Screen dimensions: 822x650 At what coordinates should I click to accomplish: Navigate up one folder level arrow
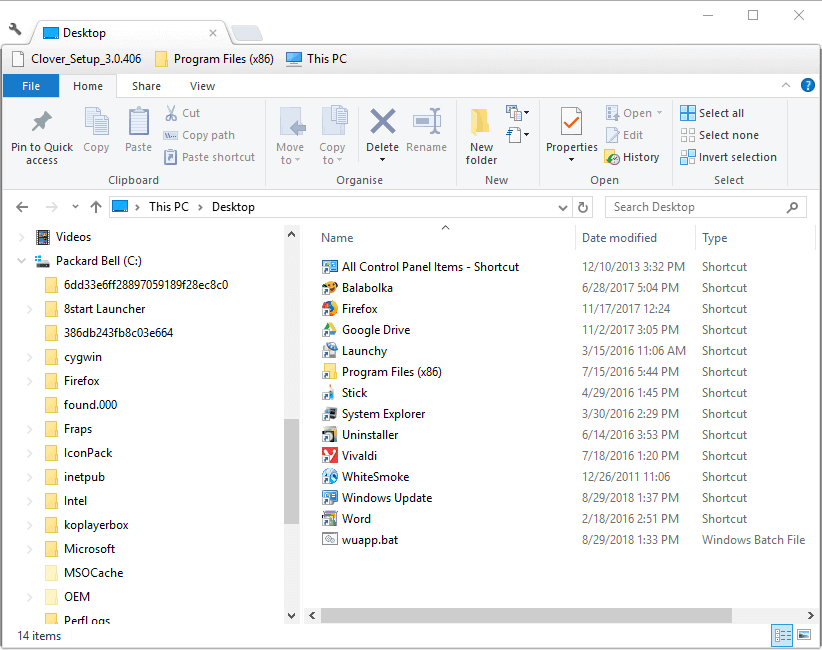coord(96,207)
